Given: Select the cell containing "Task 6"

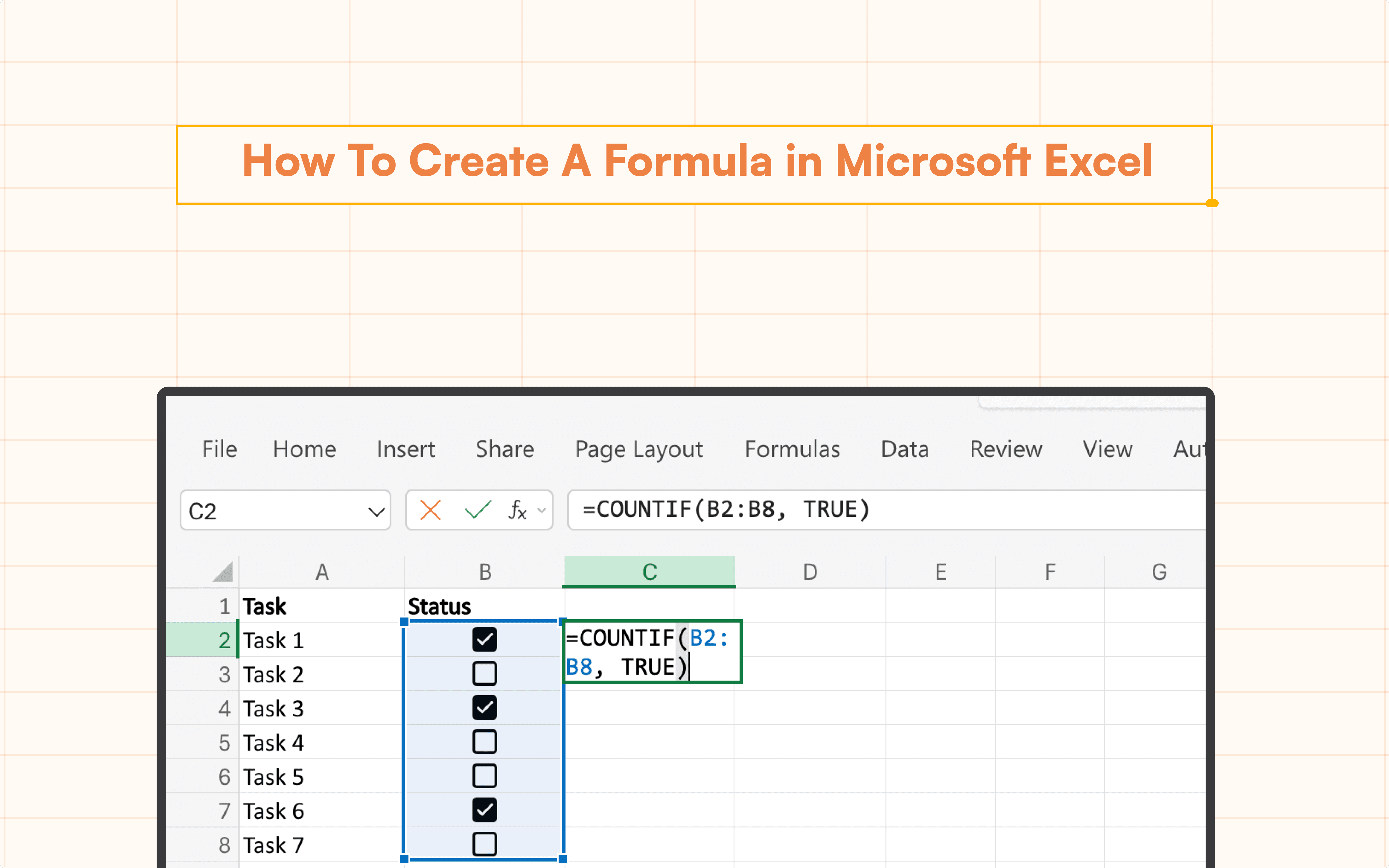Looking at the screenshot, I should click(x=322, y=810).
